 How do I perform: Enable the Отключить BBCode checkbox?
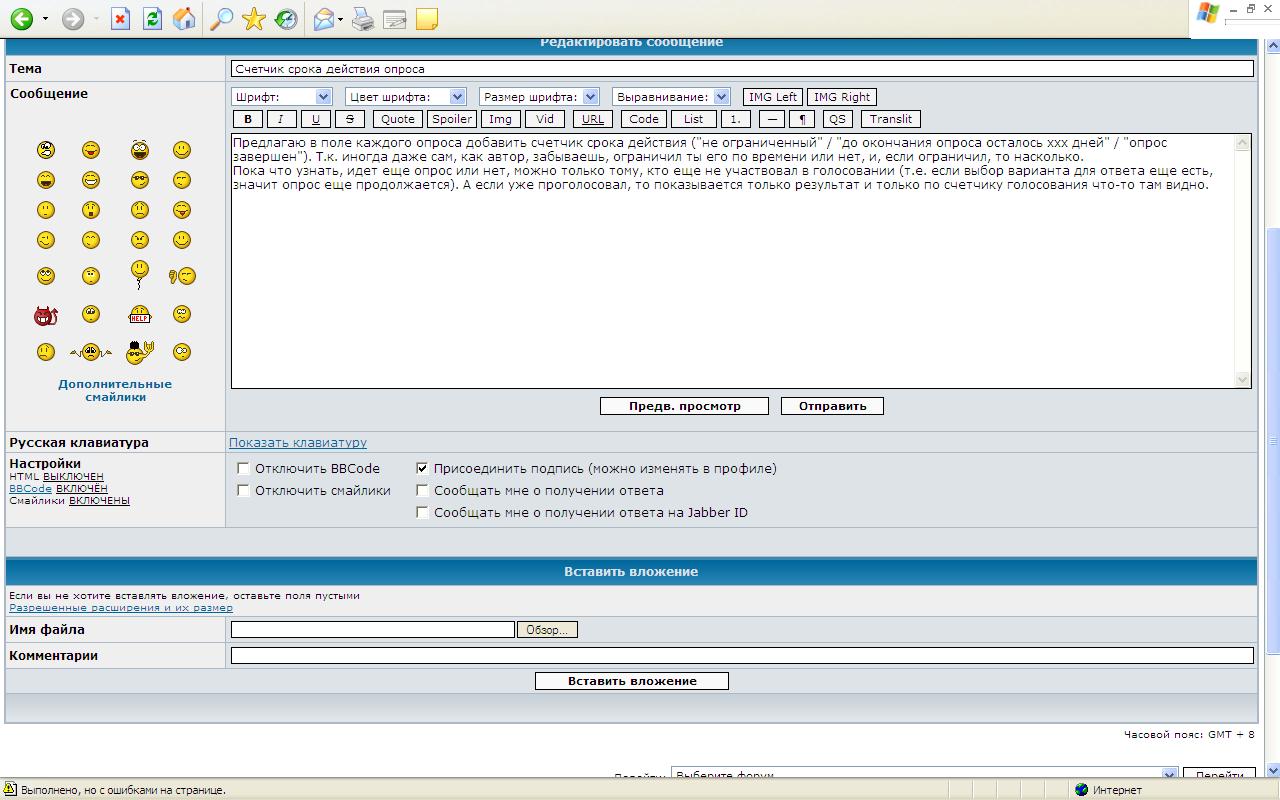(243, 468)
